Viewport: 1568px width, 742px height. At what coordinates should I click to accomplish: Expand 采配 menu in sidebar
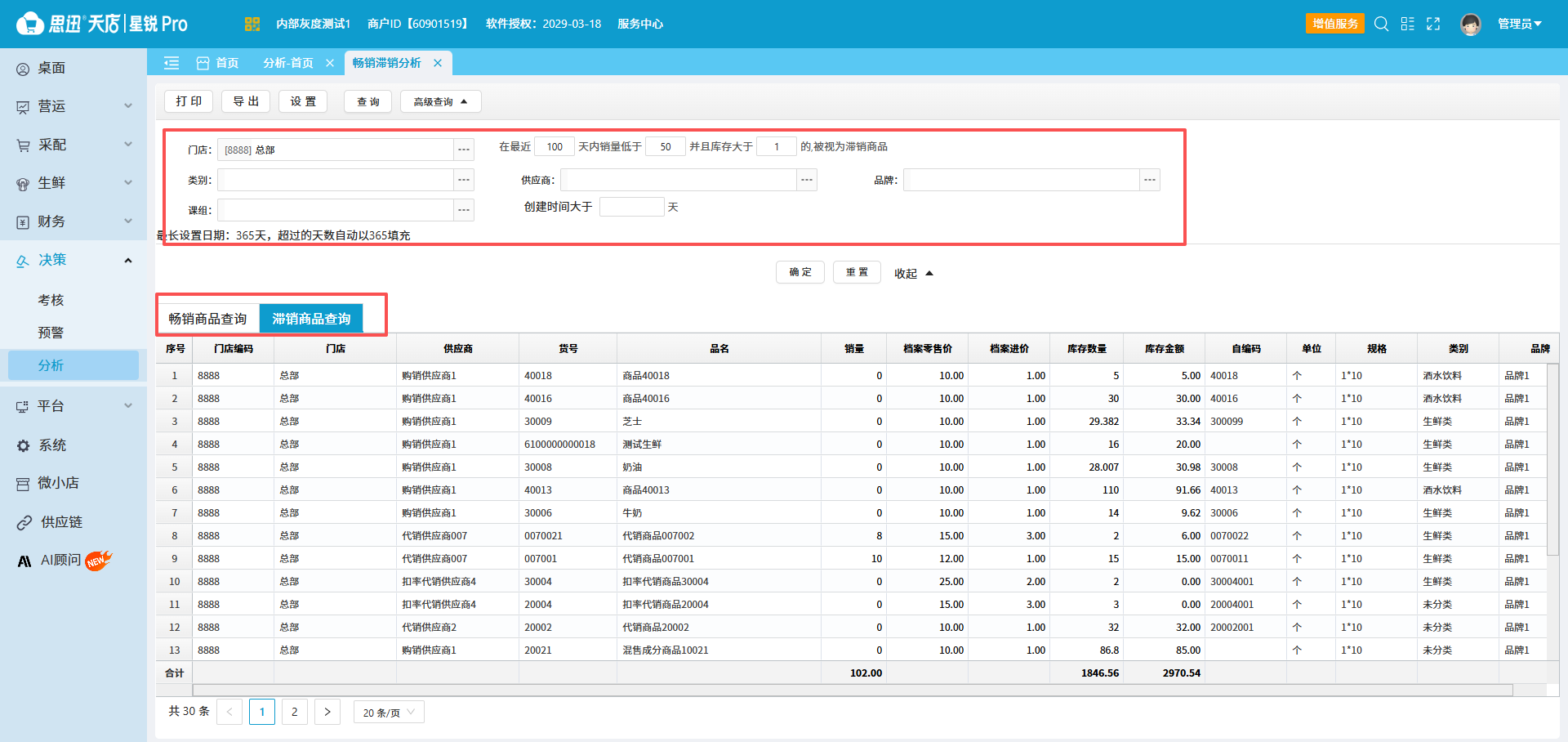point(73,145)
